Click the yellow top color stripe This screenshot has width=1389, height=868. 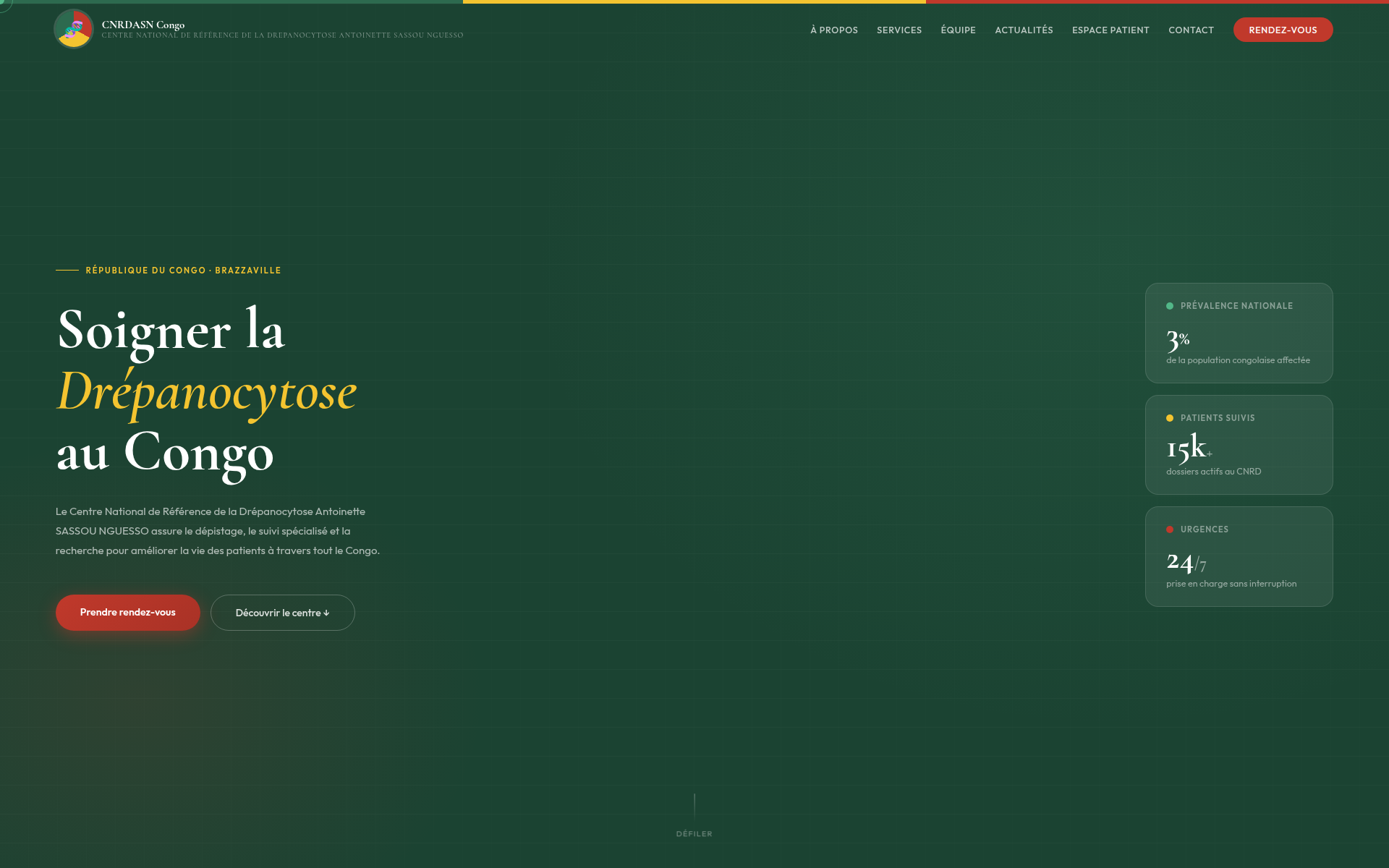point(694,1)
